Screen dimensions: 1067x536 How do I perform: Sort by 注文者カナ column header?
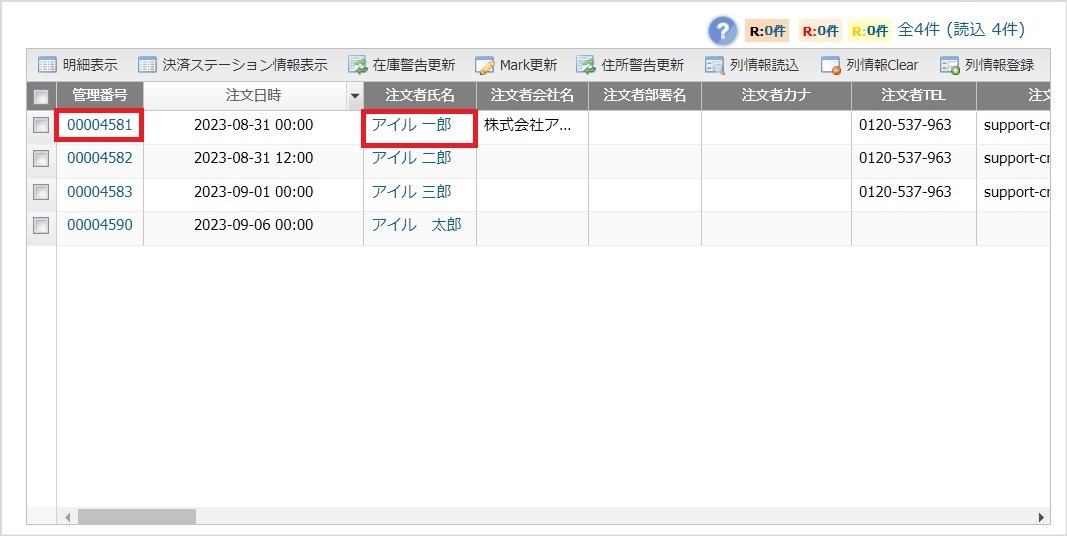click(776, 96)
